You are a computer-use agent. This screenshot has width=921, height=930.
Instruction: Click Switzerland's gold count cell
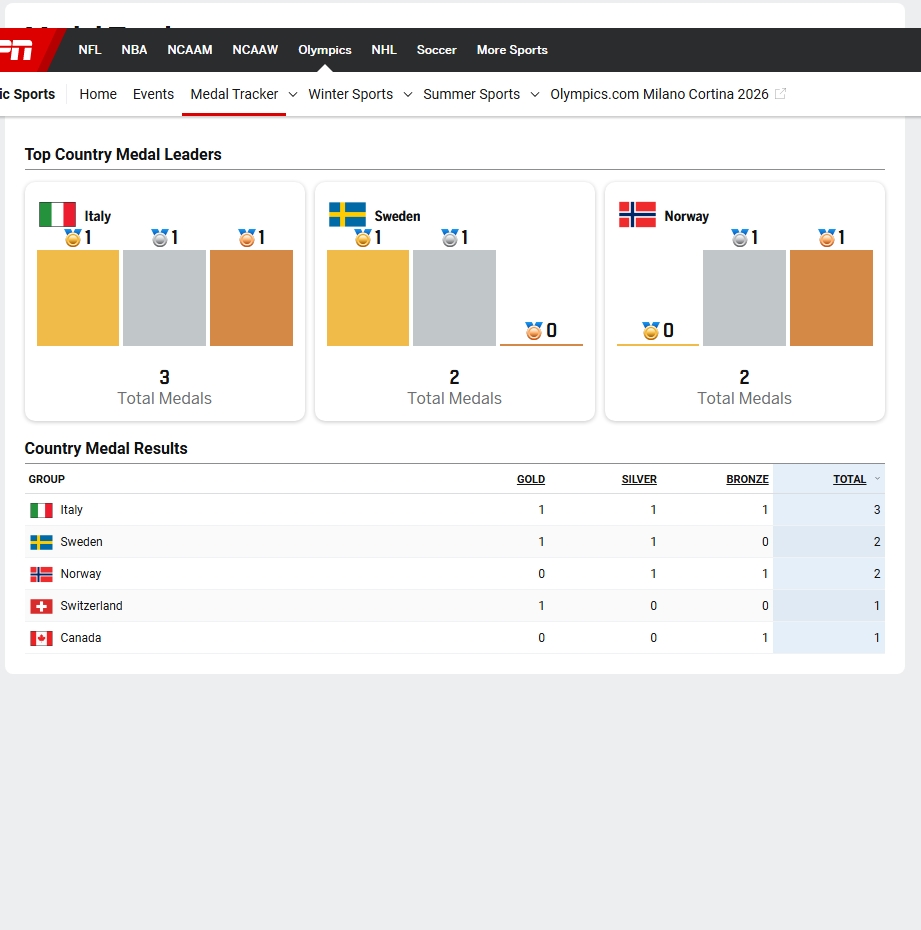[x=541, y=606]
